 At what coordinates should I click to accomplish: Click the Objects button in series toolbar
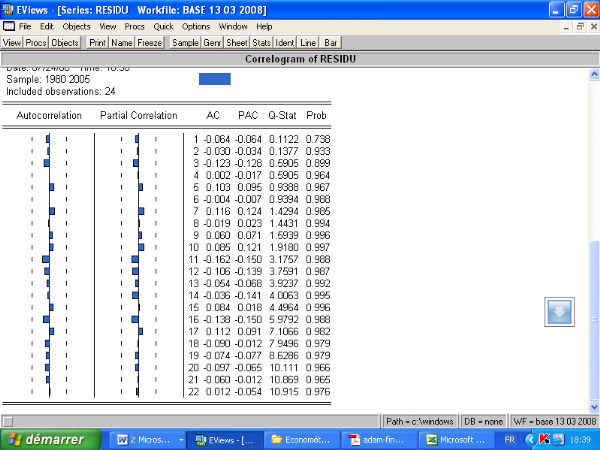click(x=65, y=42)
